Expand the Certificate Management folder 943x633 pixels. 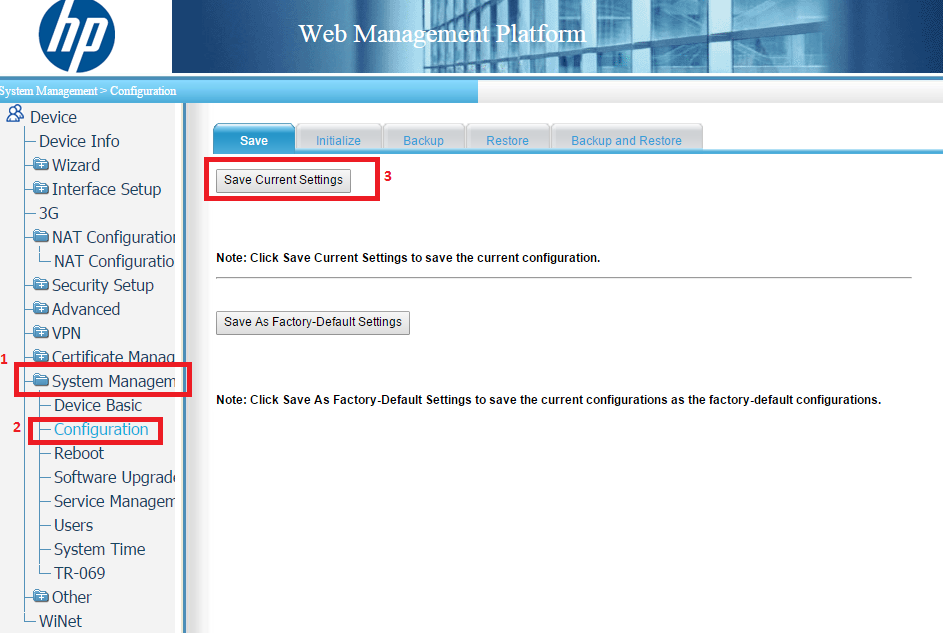click(41, 357)
